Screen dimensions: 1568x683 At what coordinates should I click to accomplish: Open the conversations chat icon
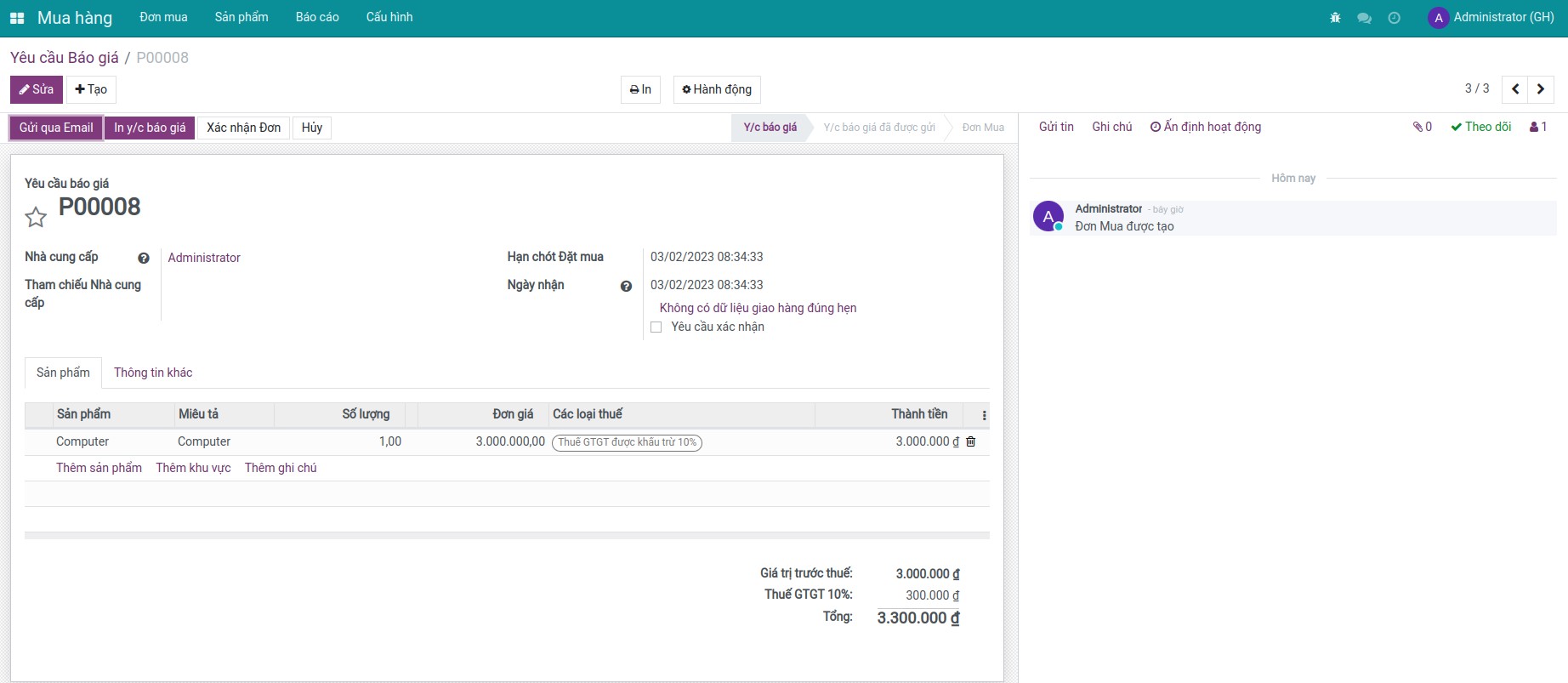tap(1364, 18)
